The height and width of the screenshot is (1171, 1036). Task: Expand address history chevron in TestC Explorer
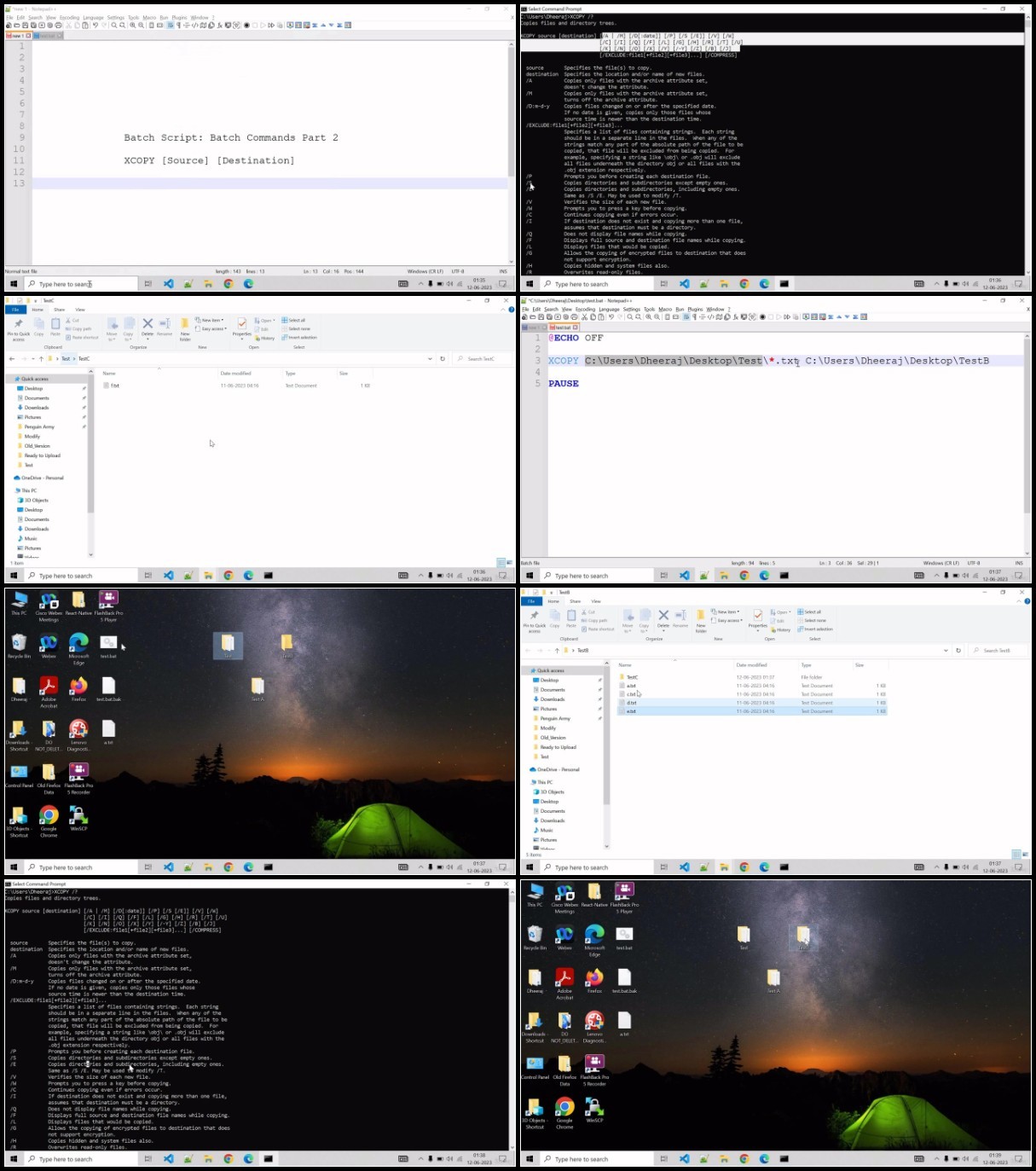pos(430,358)
